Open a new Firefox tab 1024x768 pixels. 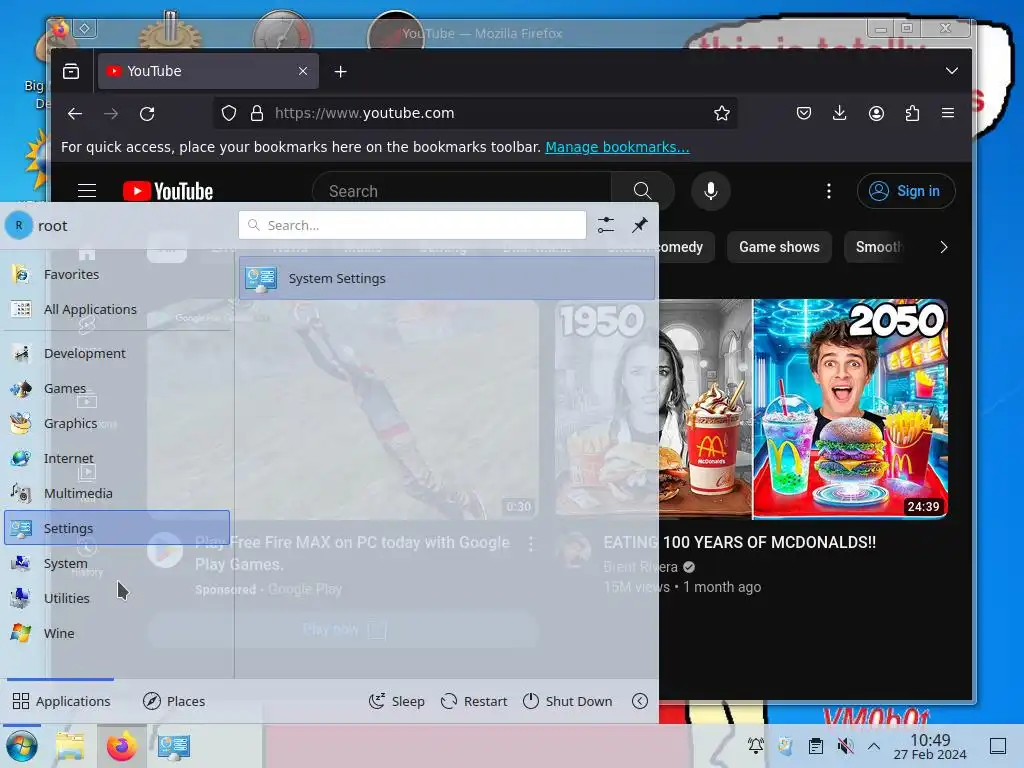340,72
